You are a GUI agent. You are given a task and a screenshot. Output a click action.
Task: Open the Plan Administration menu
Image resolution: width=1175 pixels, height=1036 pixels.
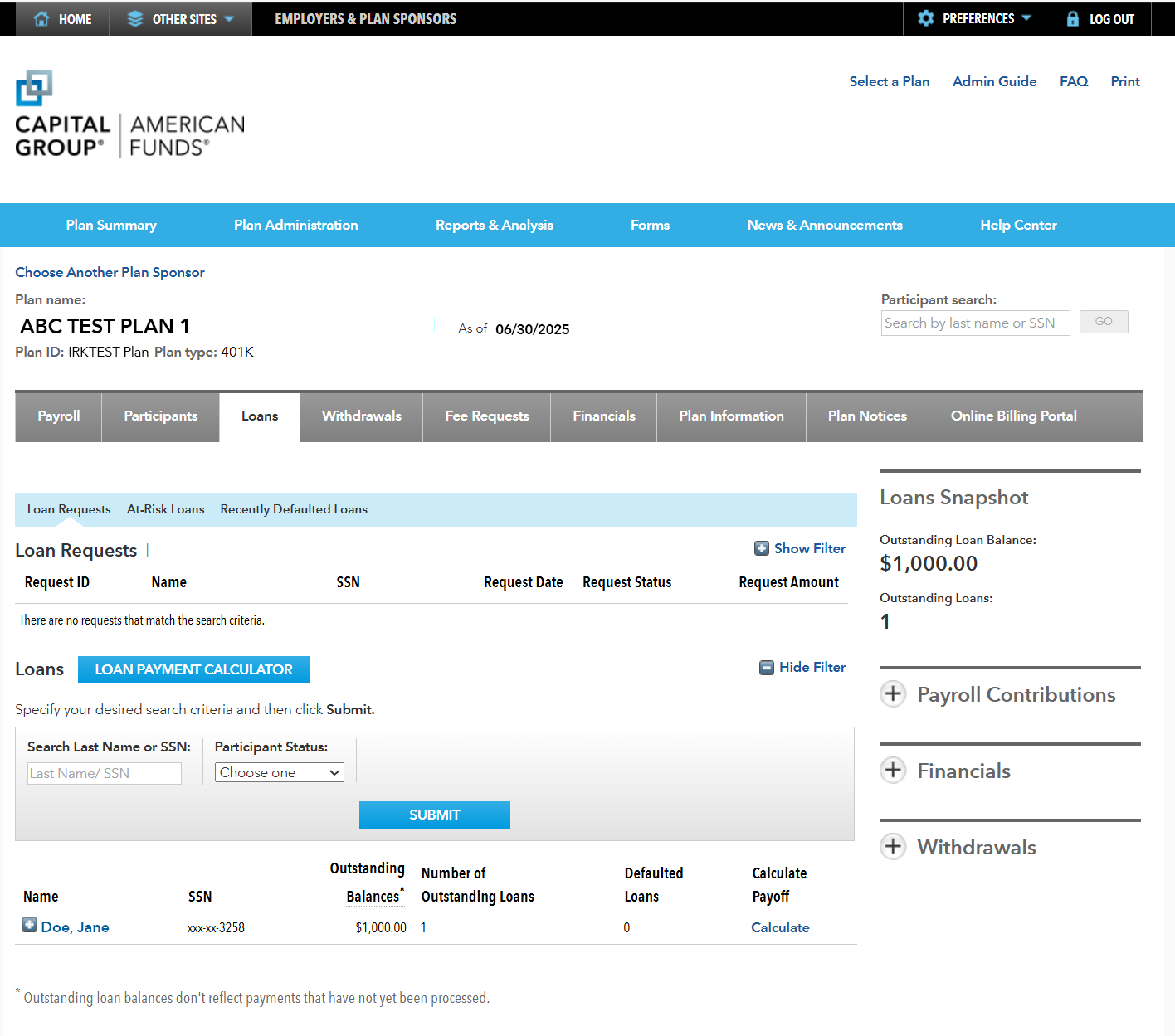[x=295, y=225]
